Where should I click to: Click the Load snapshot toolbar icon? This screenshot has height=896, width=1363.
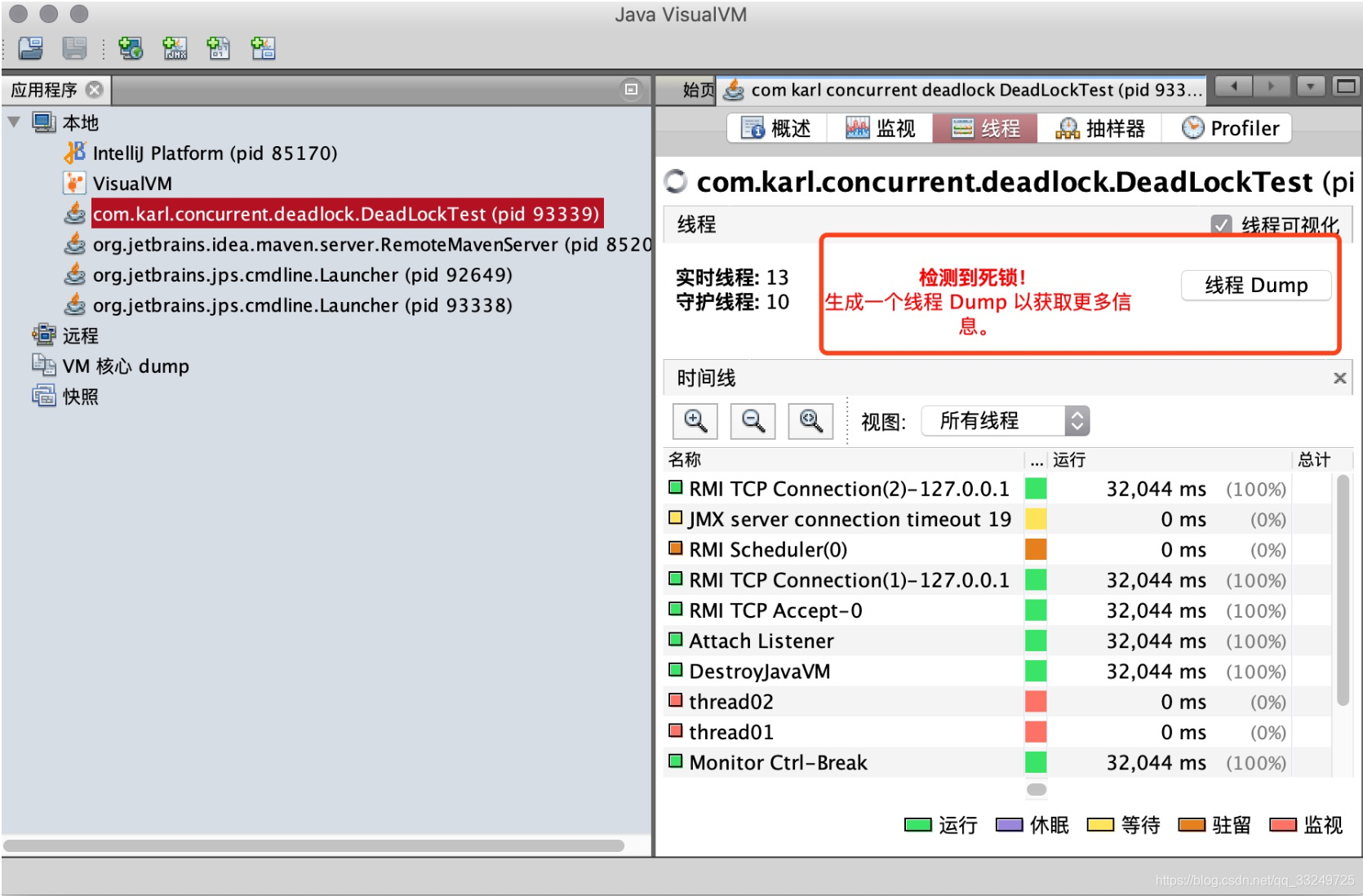pos(31,48)
